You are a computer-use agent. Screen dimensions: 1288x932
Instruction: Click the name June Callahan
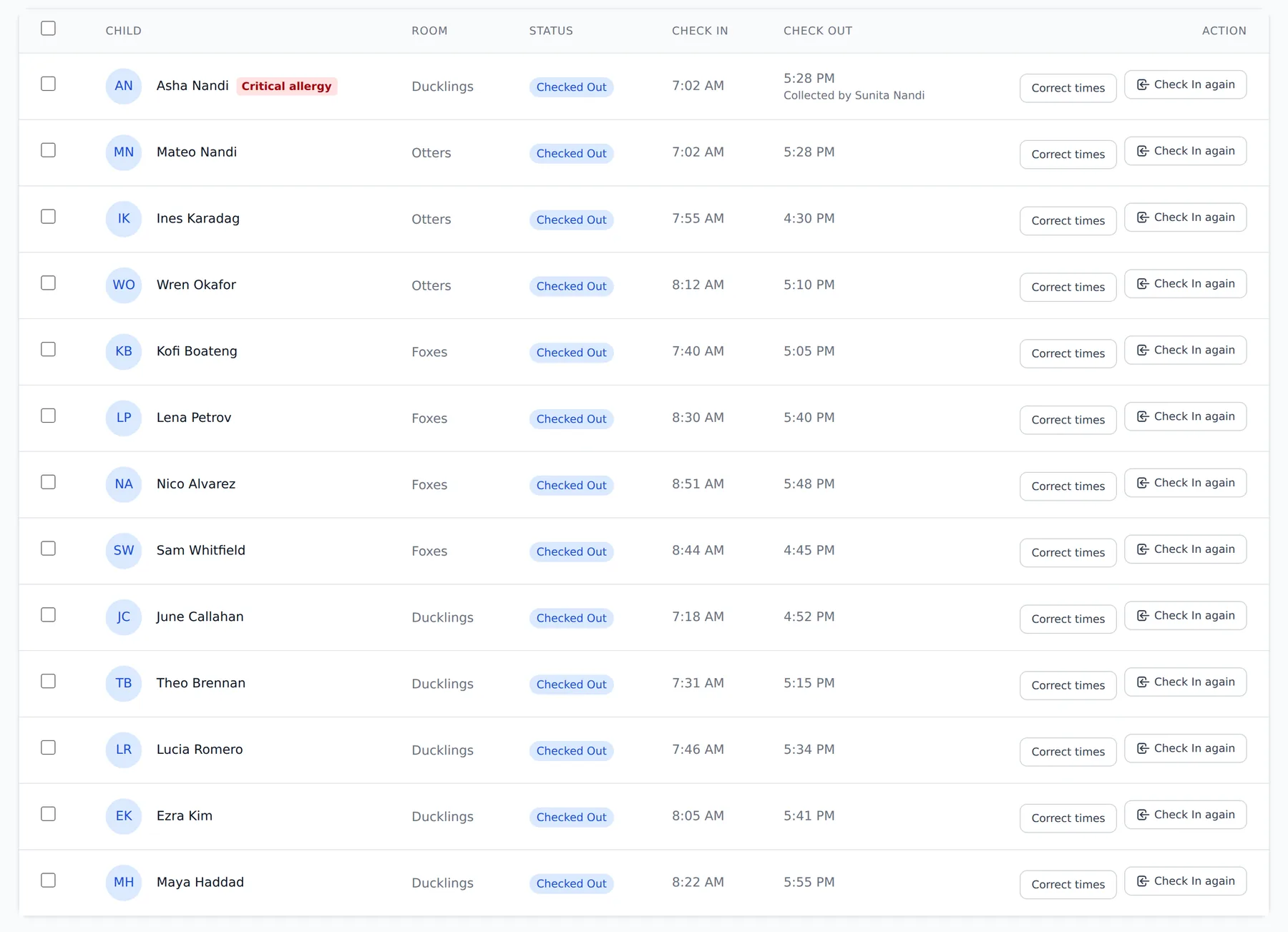200,617
